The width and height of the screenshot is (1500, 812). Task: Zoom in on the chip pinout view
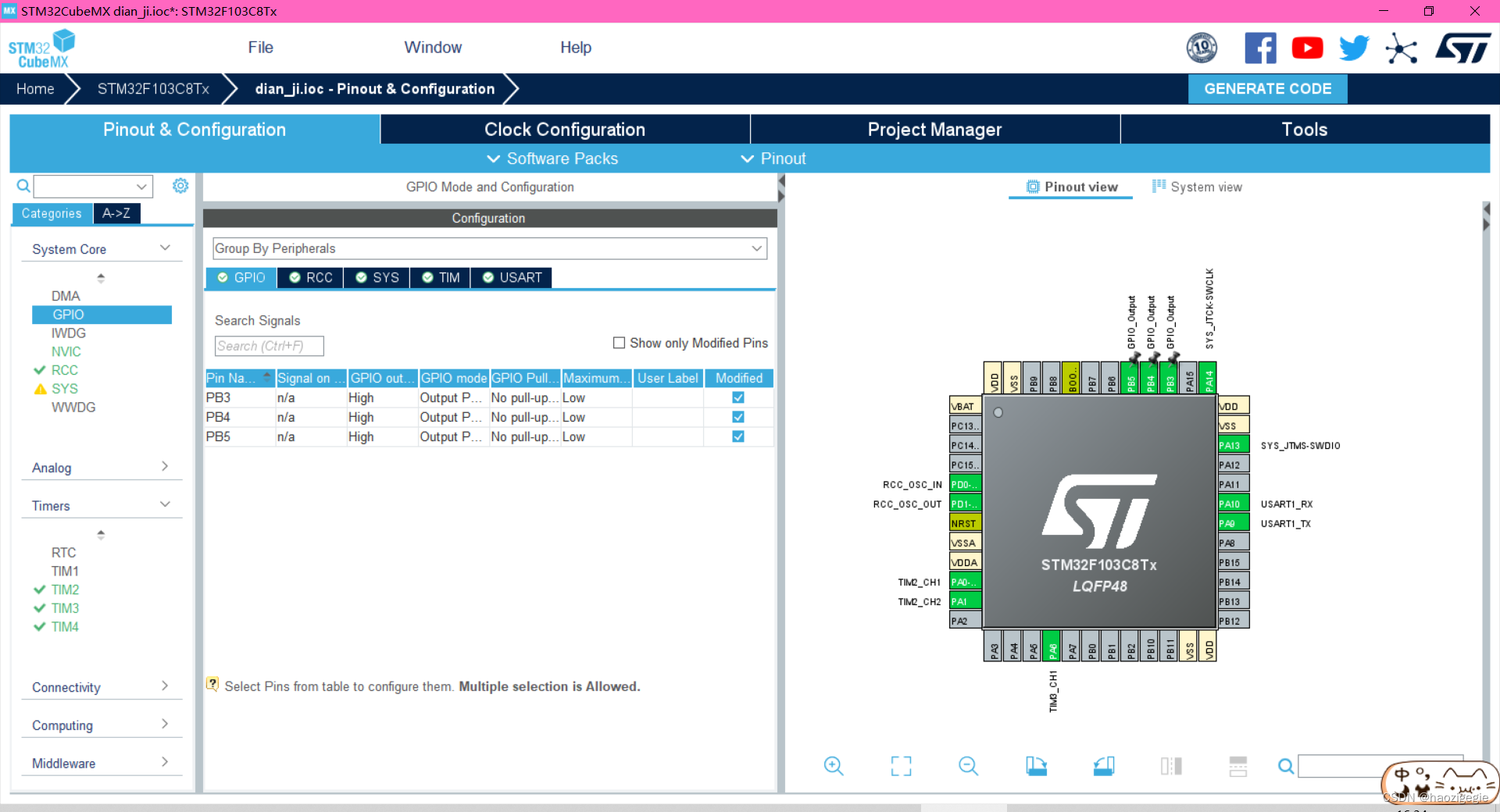(x=834, y=766)
